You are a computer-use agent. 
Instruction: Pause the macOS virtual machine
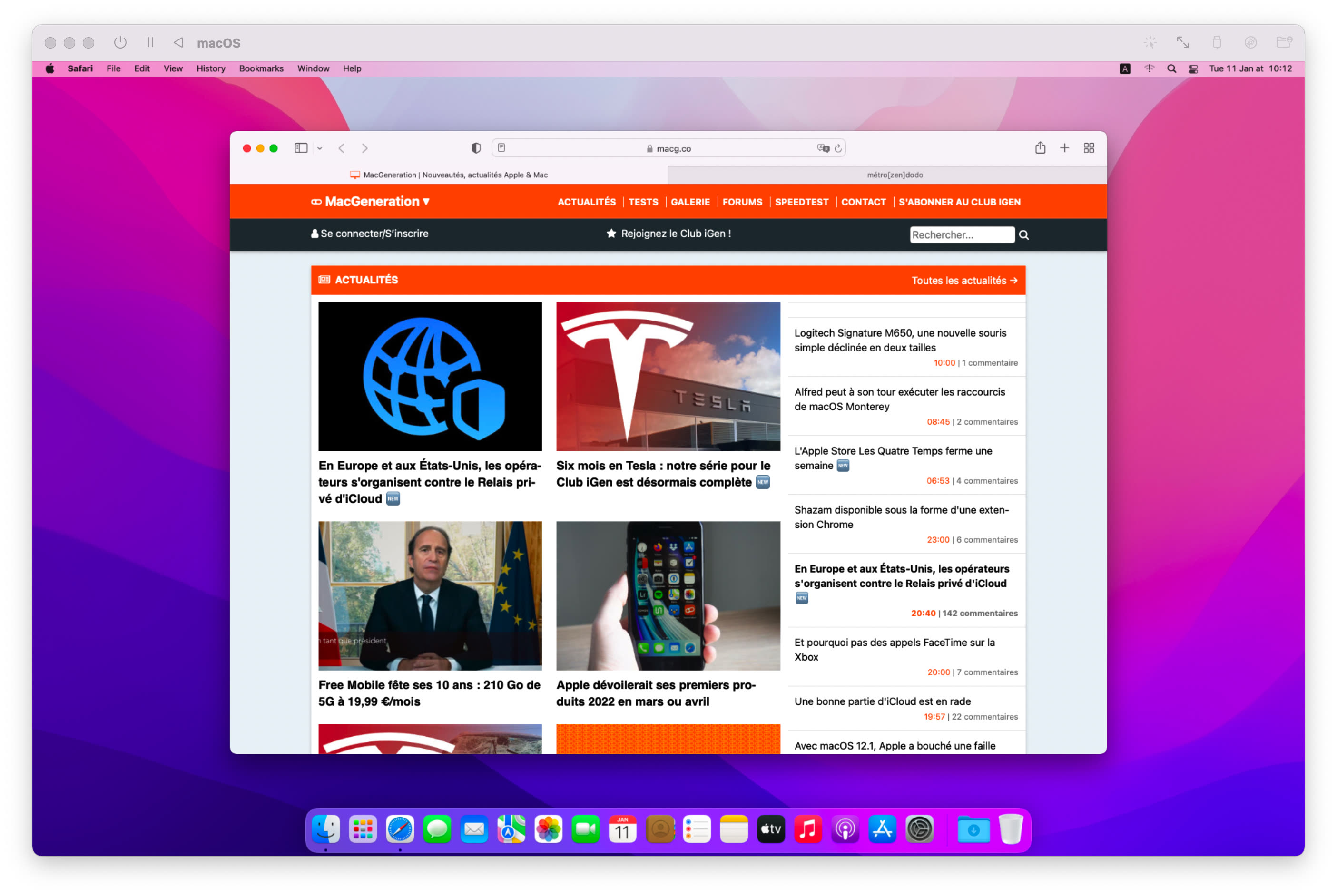point(150,42)
